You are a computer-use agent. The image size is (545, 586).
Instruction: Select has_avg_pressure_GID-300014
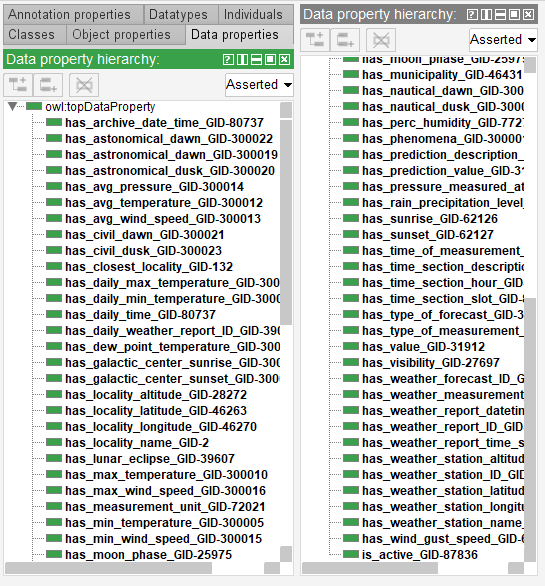[x=154, y=186]
